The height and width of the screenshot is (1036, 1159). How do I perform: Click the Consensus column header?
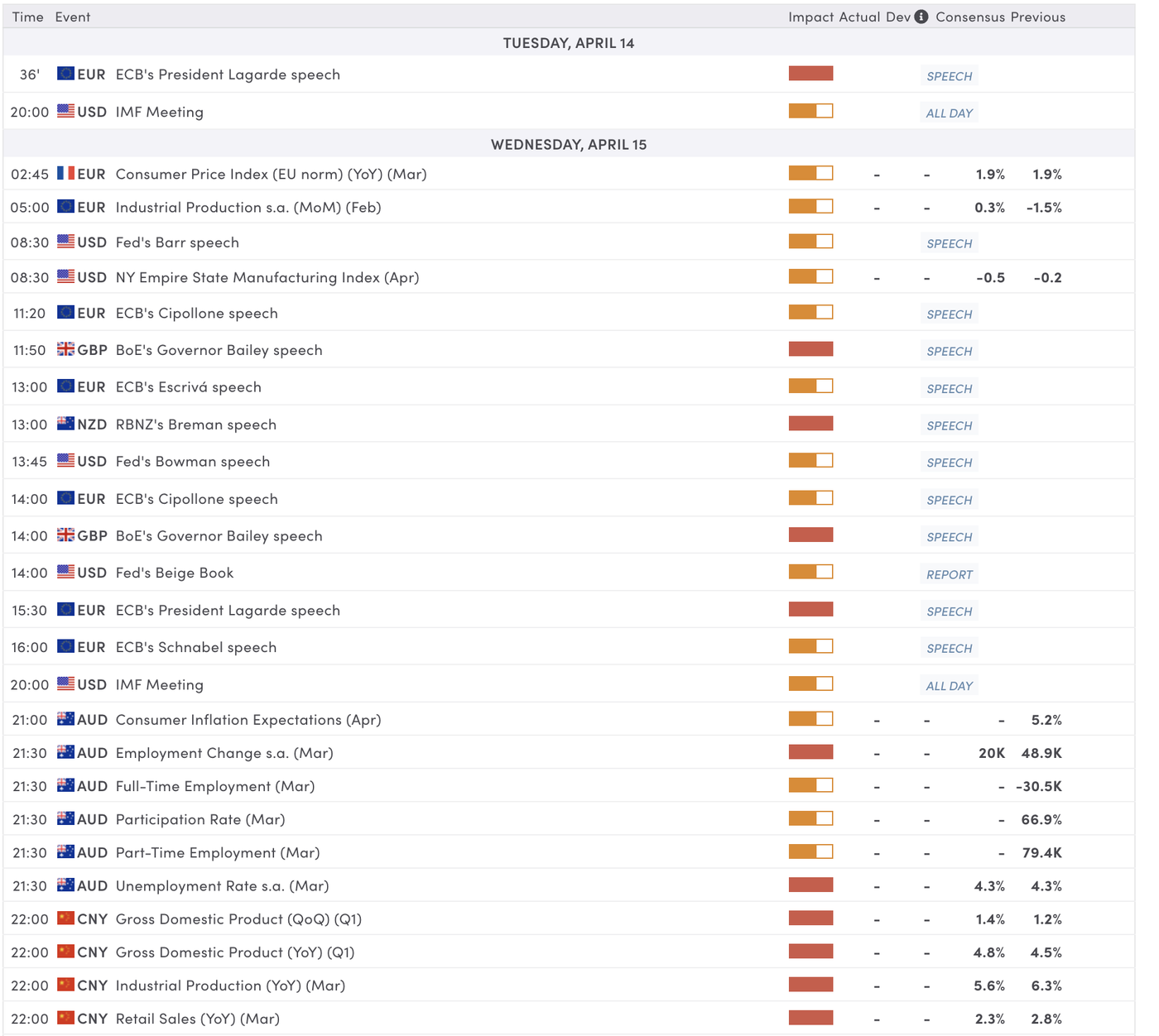[970, 17]
